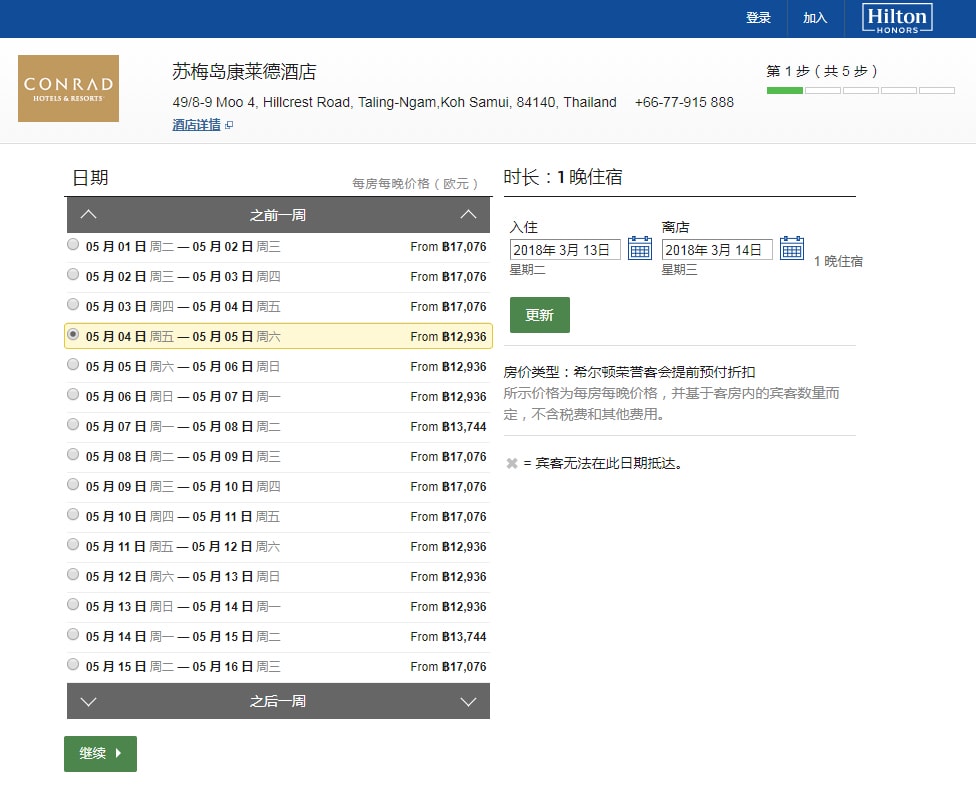The width and height of the screenshot is (976, 789).
Task: Click the left down-chevron on 之后一周 bar
Action: coord(88,702)
